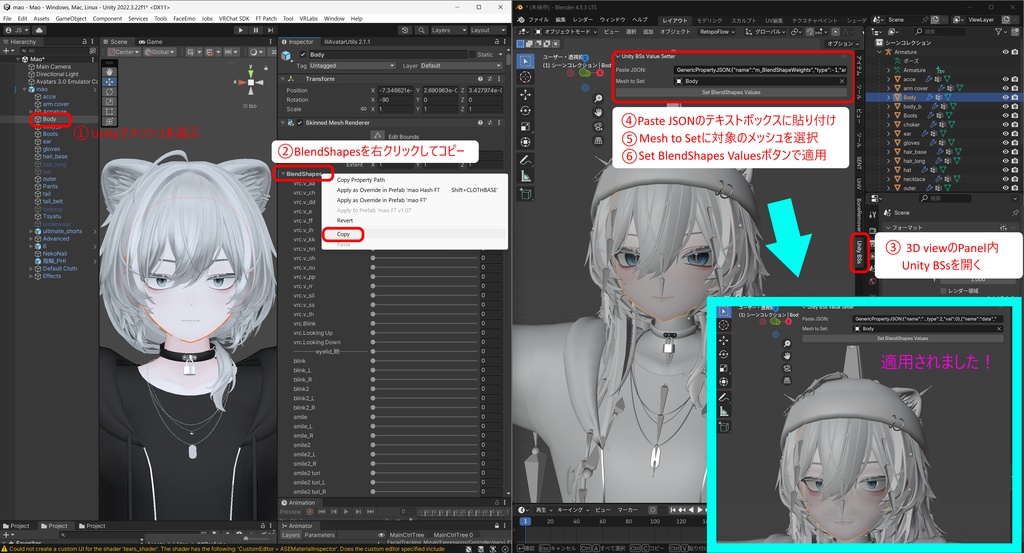Collapse Unity BSs Value Setter panel
1024x553 pixels.
tap(618, 56)
